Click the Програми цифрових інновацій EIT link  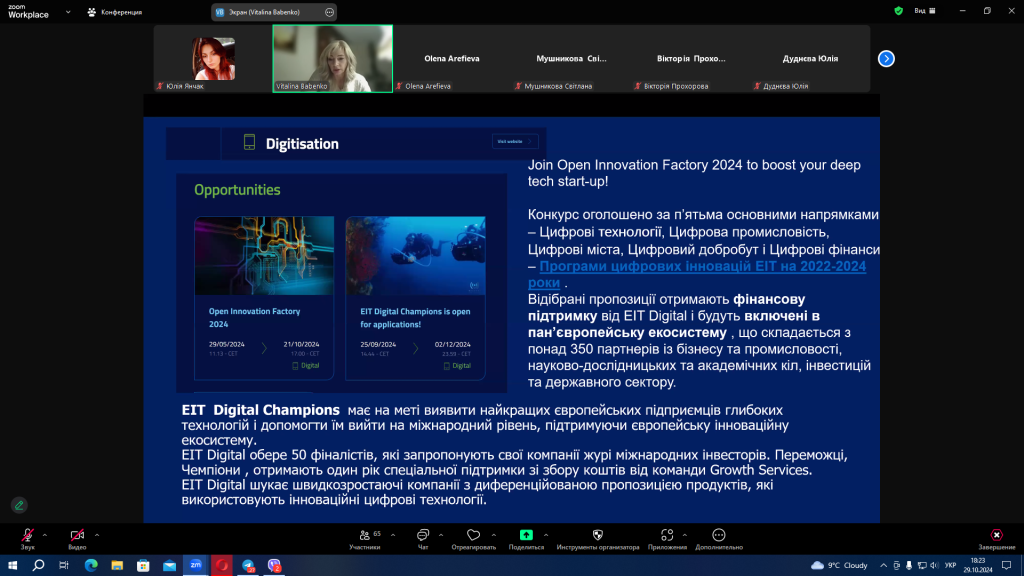click(697, 274)
